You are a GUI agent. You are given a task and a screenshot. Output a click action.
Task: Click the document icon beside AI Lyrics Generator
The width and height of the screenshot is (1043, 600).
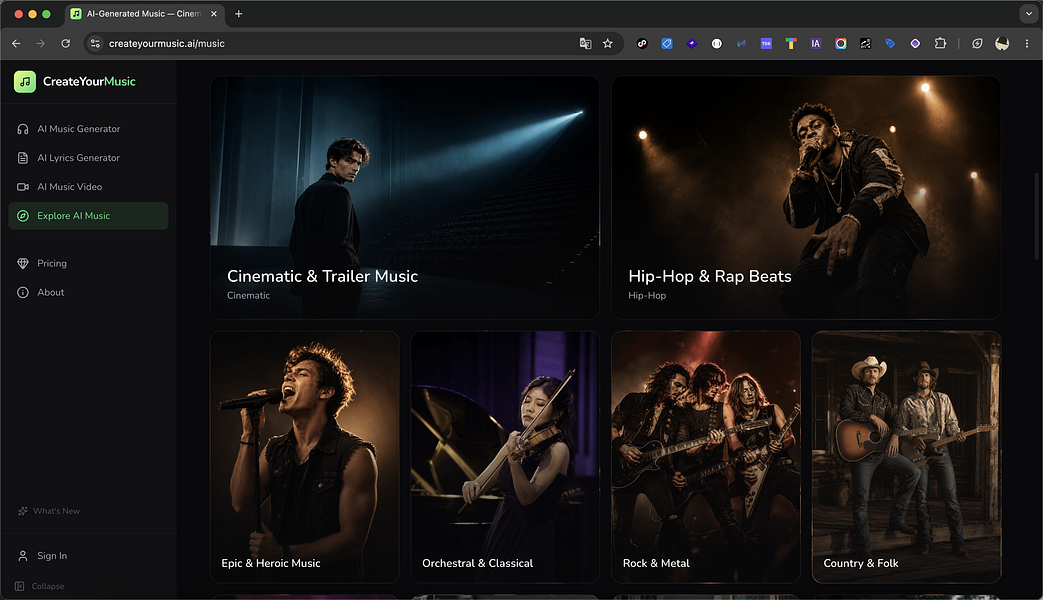click(x=23, y=158)
